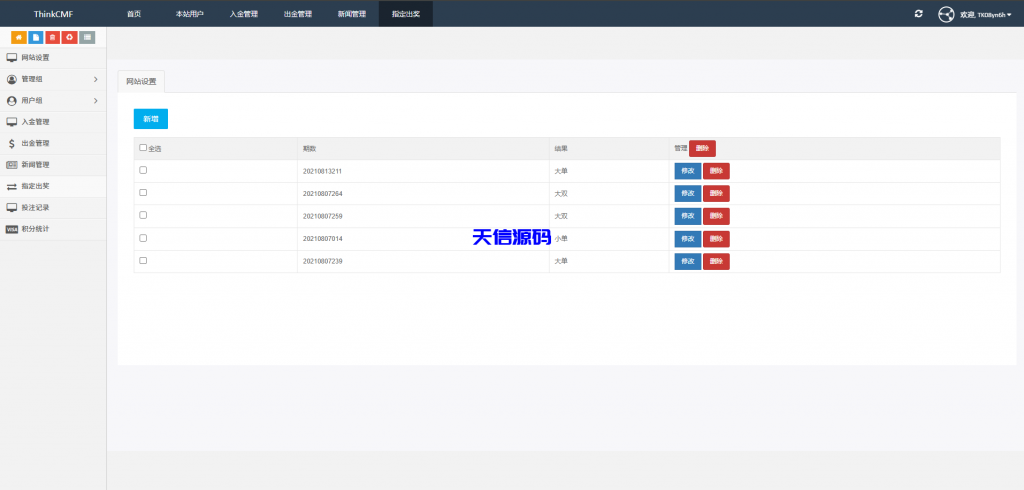
Task: Click 修改 for record 20210807264
Action: 687,194
